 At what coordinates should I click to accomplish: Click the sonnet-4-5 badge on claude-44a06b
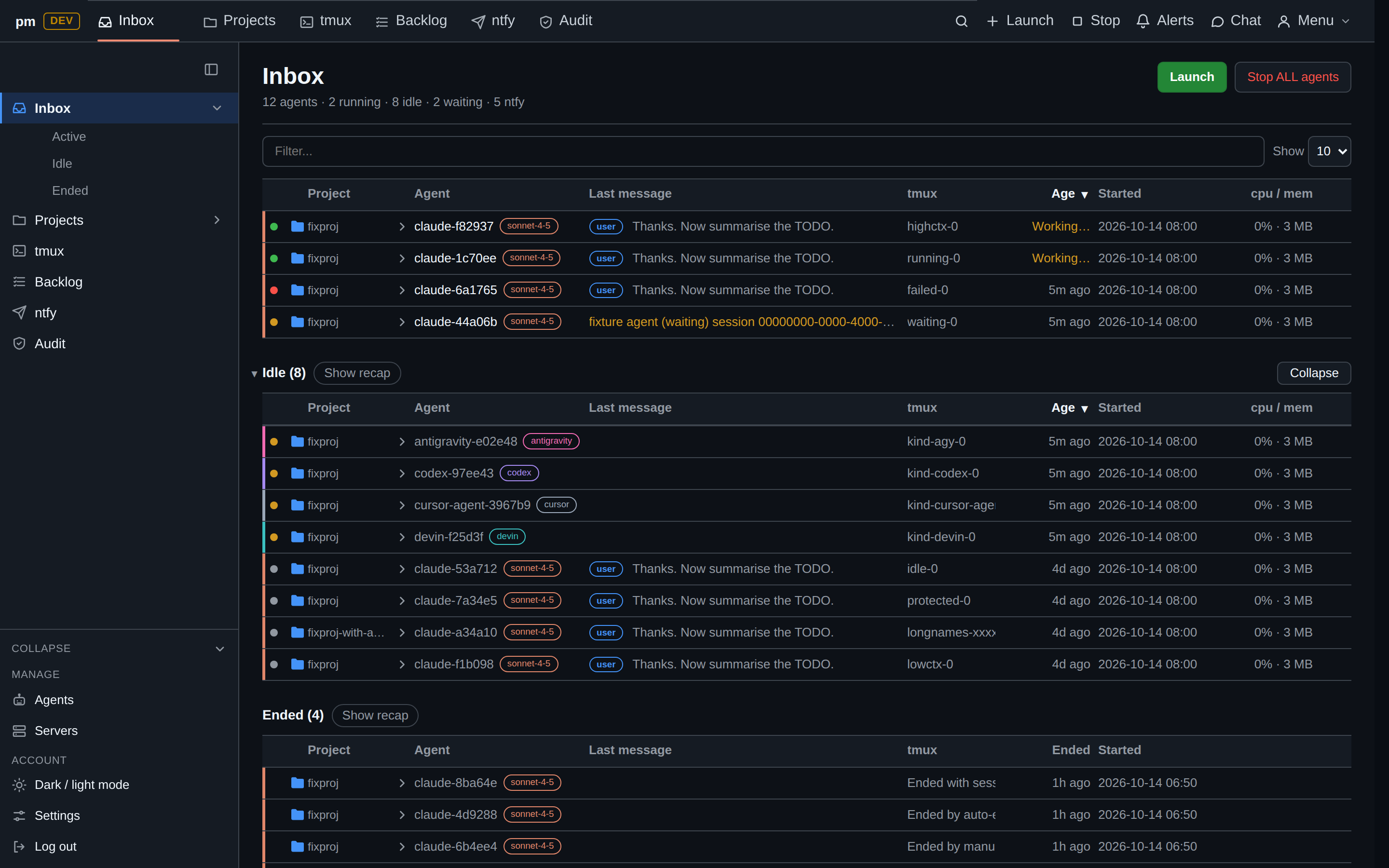point(532,322)
